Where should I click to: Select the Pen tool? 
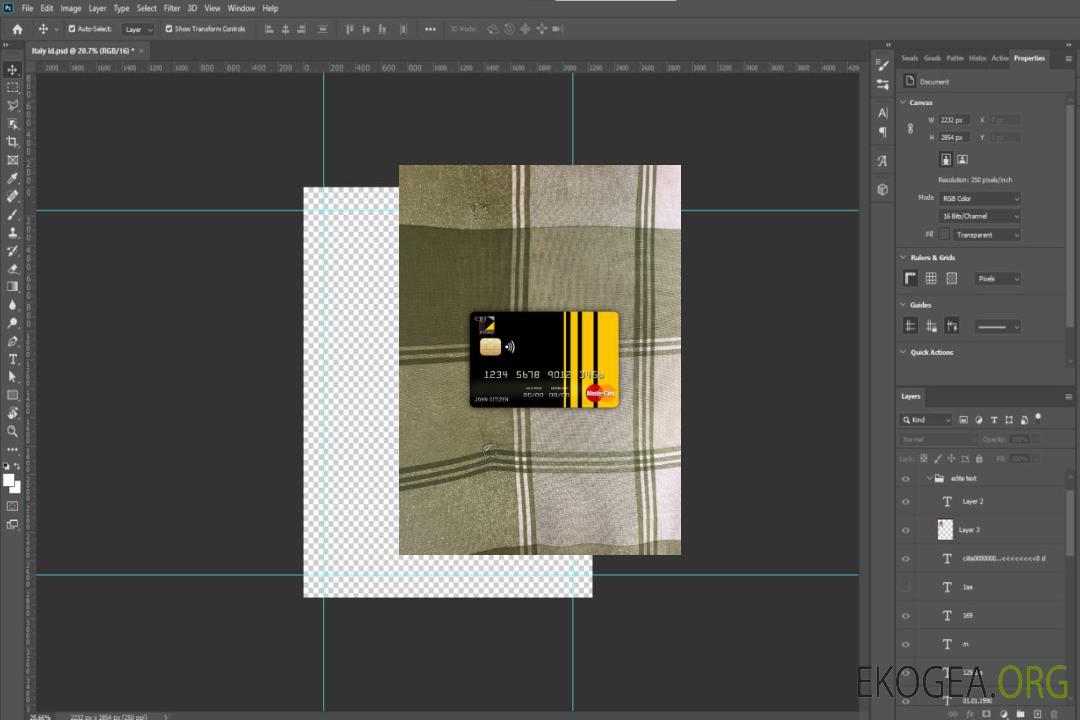pos(12,341)
